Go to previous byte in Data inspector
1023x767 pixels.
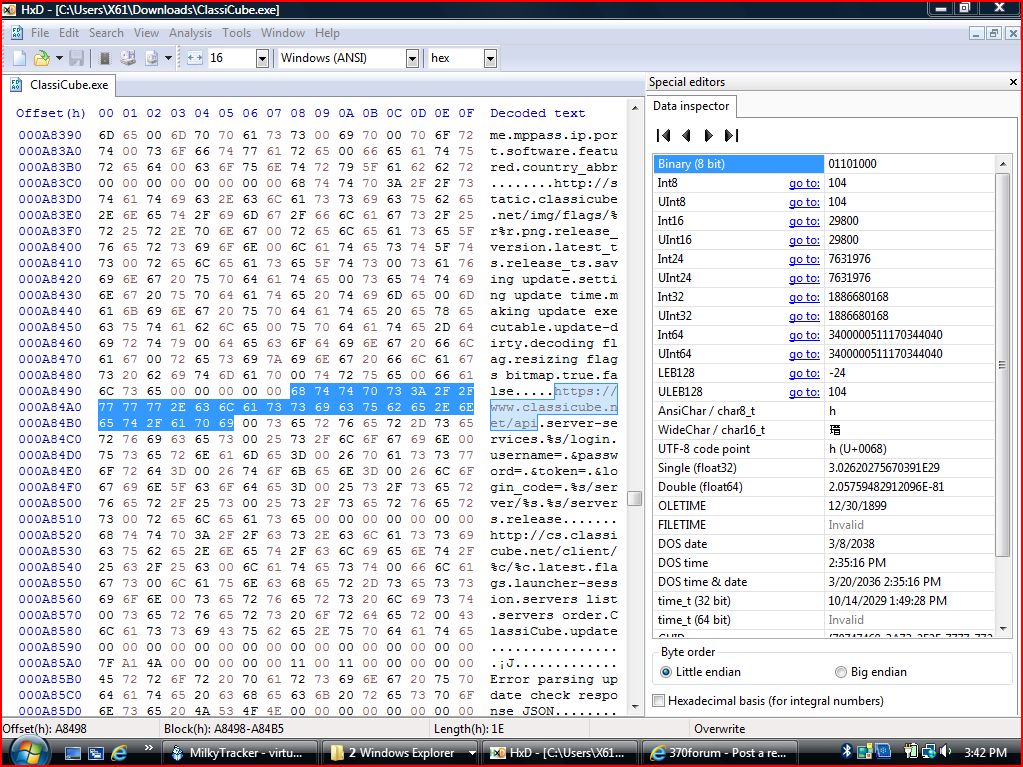686,135
